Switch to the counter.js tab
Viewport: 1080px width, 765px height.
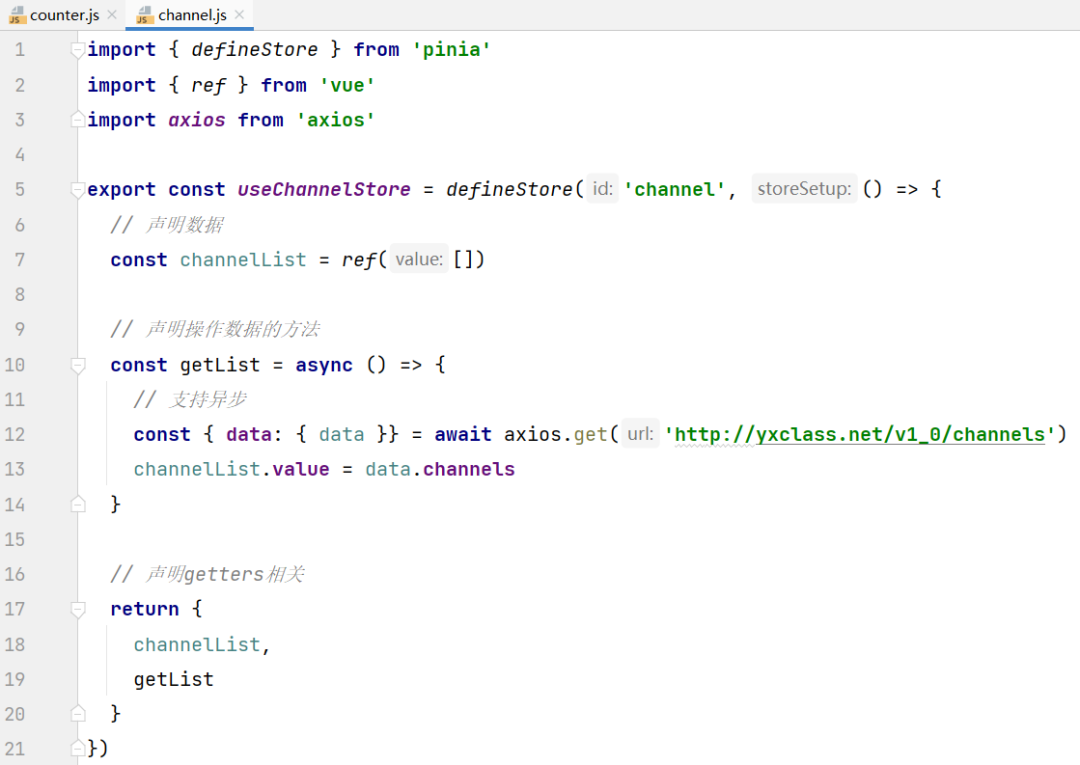pos(64,15)
